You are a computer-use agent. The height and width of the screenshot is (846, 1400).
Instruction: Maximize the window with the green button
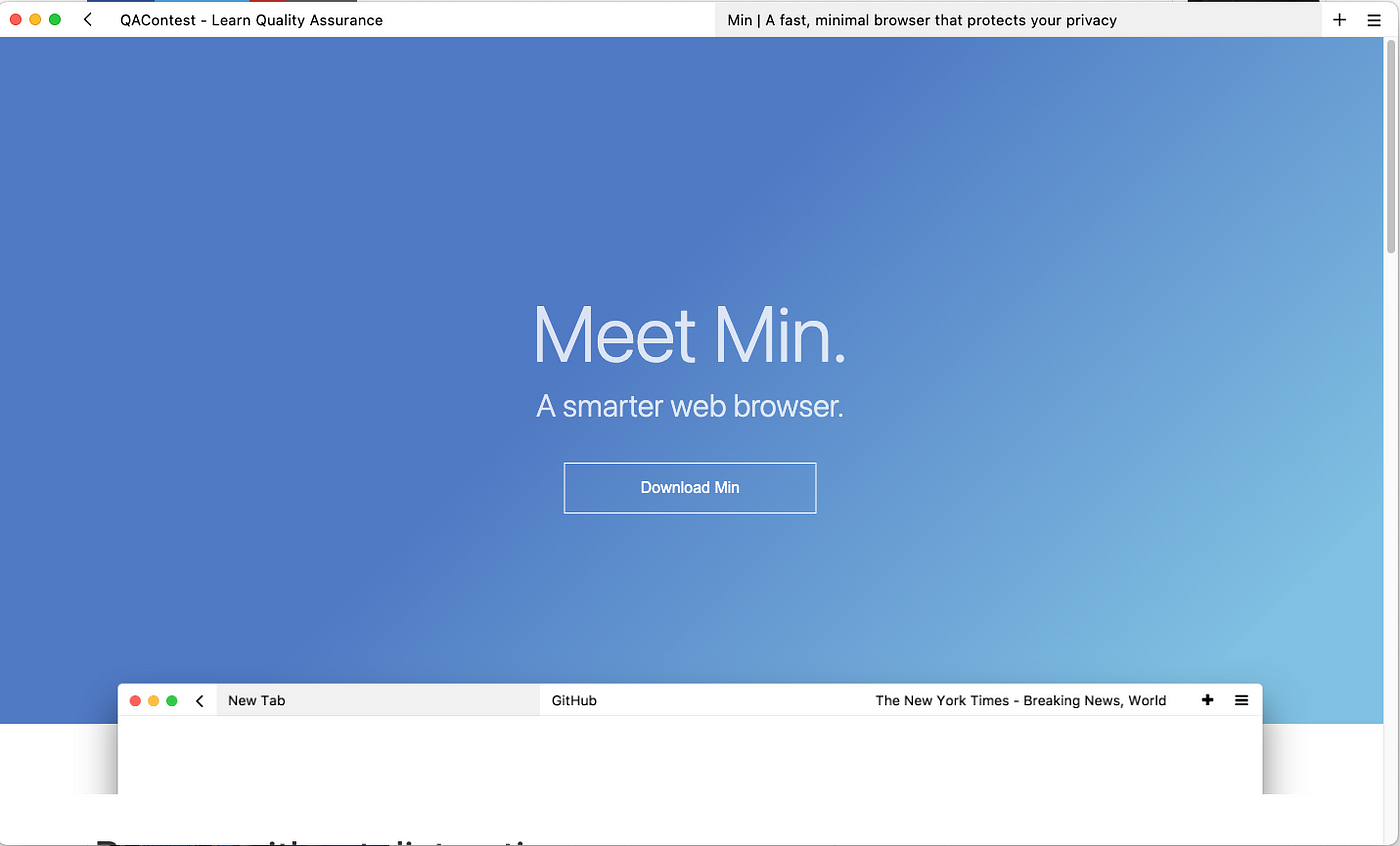point(55,20)
